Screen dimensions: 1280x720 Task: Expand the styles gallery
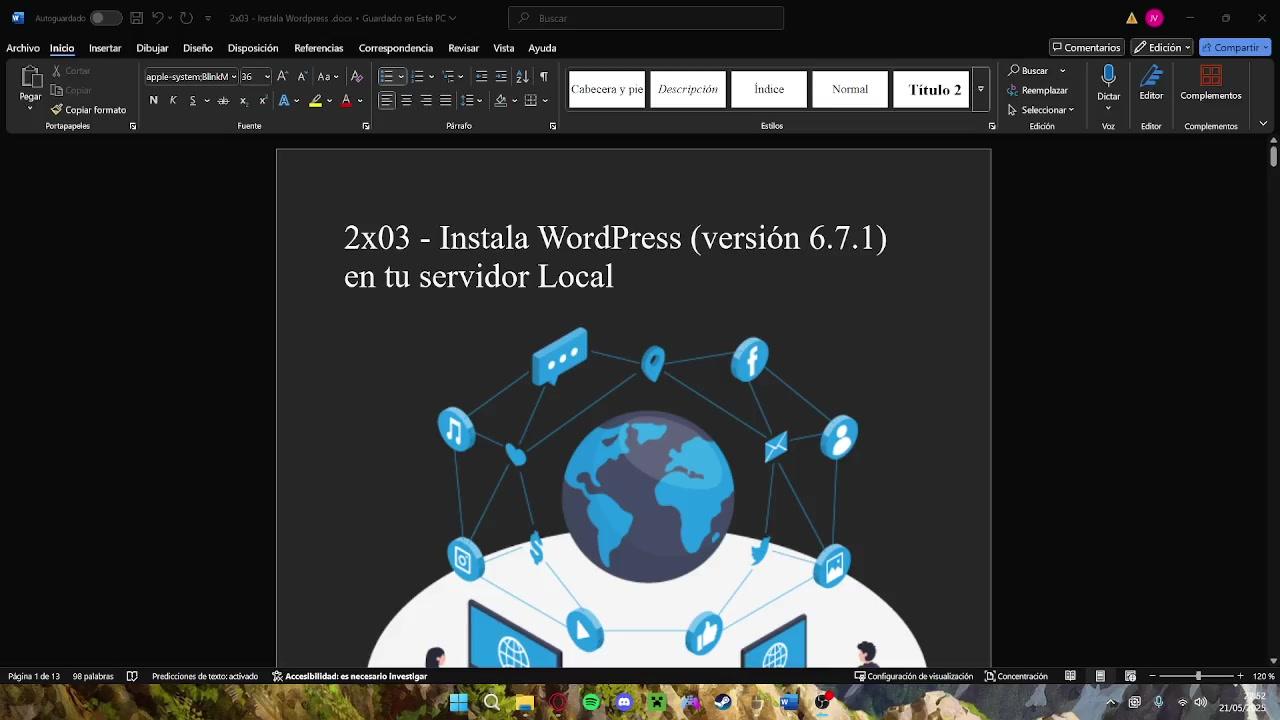point(981,89)
